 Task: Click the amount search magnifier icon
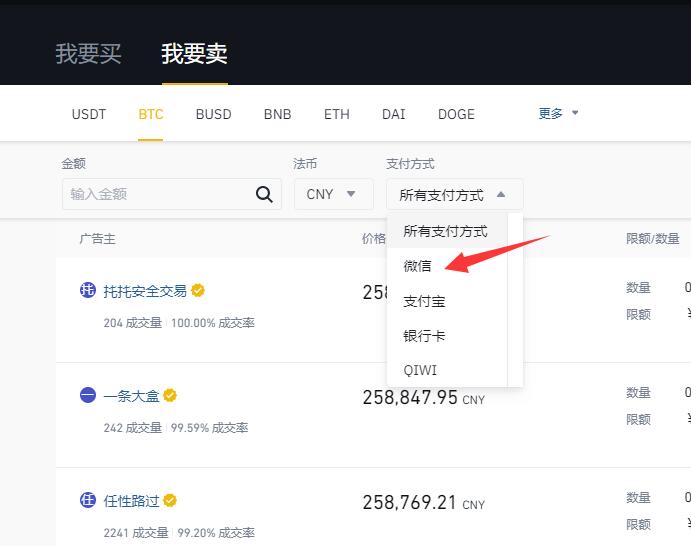[264, 194]
